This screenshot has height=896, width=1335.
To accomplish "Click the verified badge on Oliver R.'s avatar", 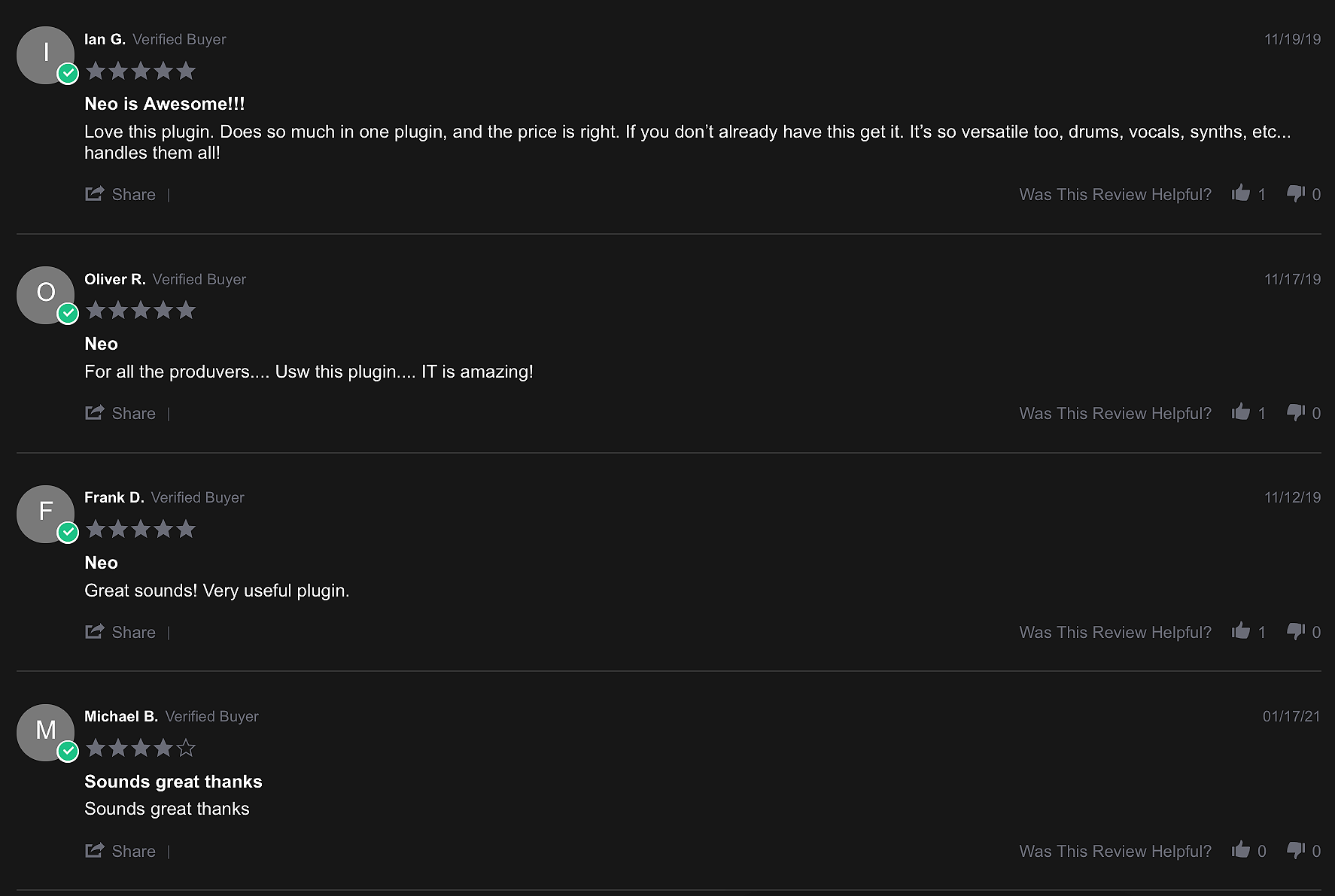I will [x=68, y=314].
